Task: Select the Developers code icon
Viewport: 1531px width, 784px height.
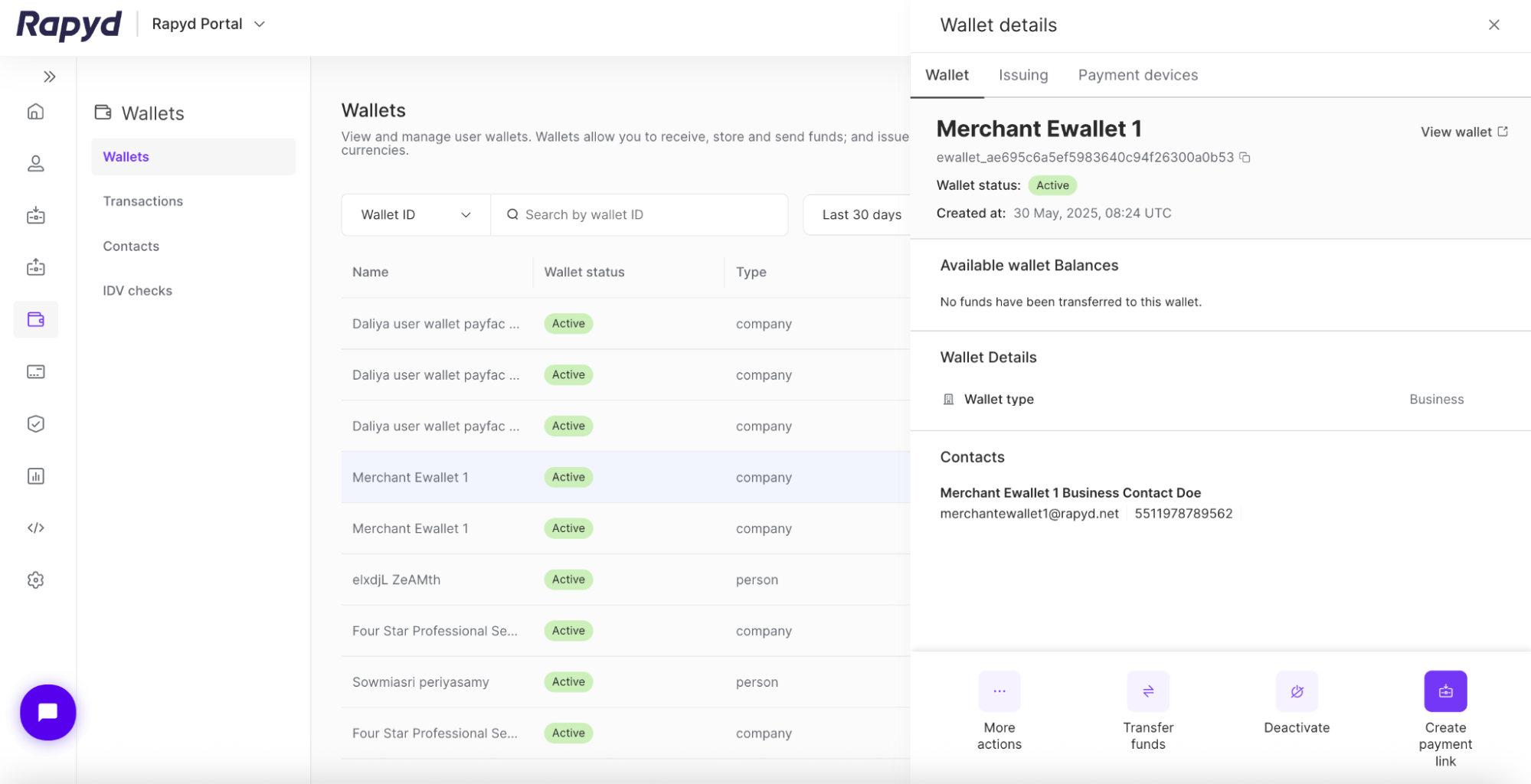Action: (35, 528)
